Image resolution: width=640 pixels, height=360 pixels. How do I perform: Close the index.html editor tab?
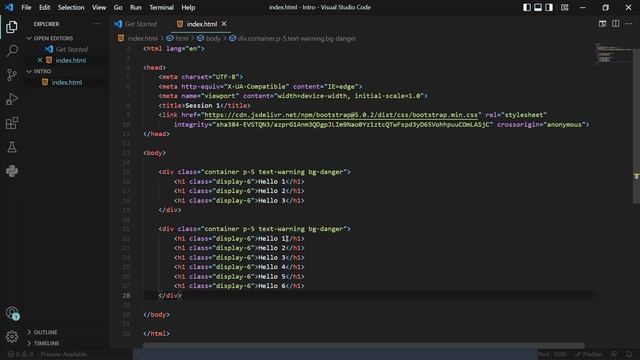click(224, 24)
